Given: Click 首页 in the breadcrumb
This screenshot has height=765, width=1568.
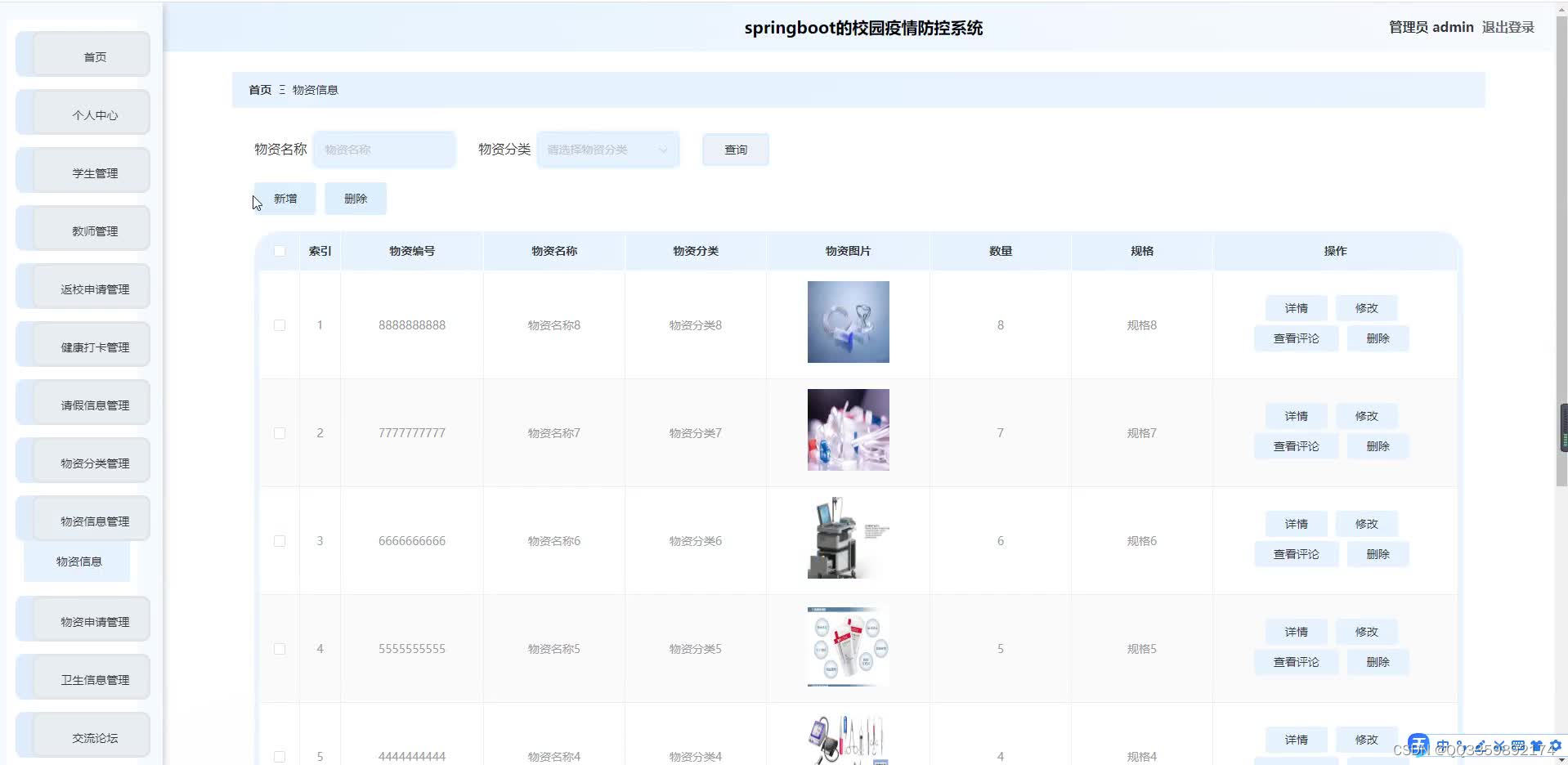Looking at the screenshot, I should tap(260, 90).
